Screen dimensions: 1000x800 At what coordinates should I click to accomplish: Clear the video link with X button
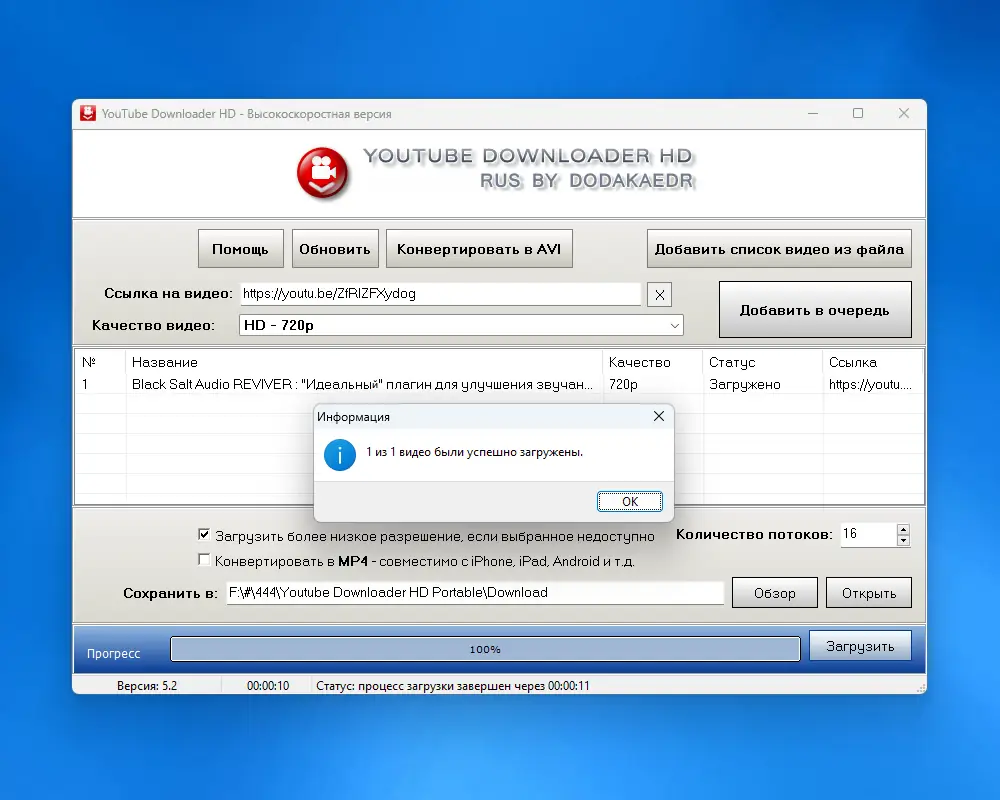[x=659, y=295]
